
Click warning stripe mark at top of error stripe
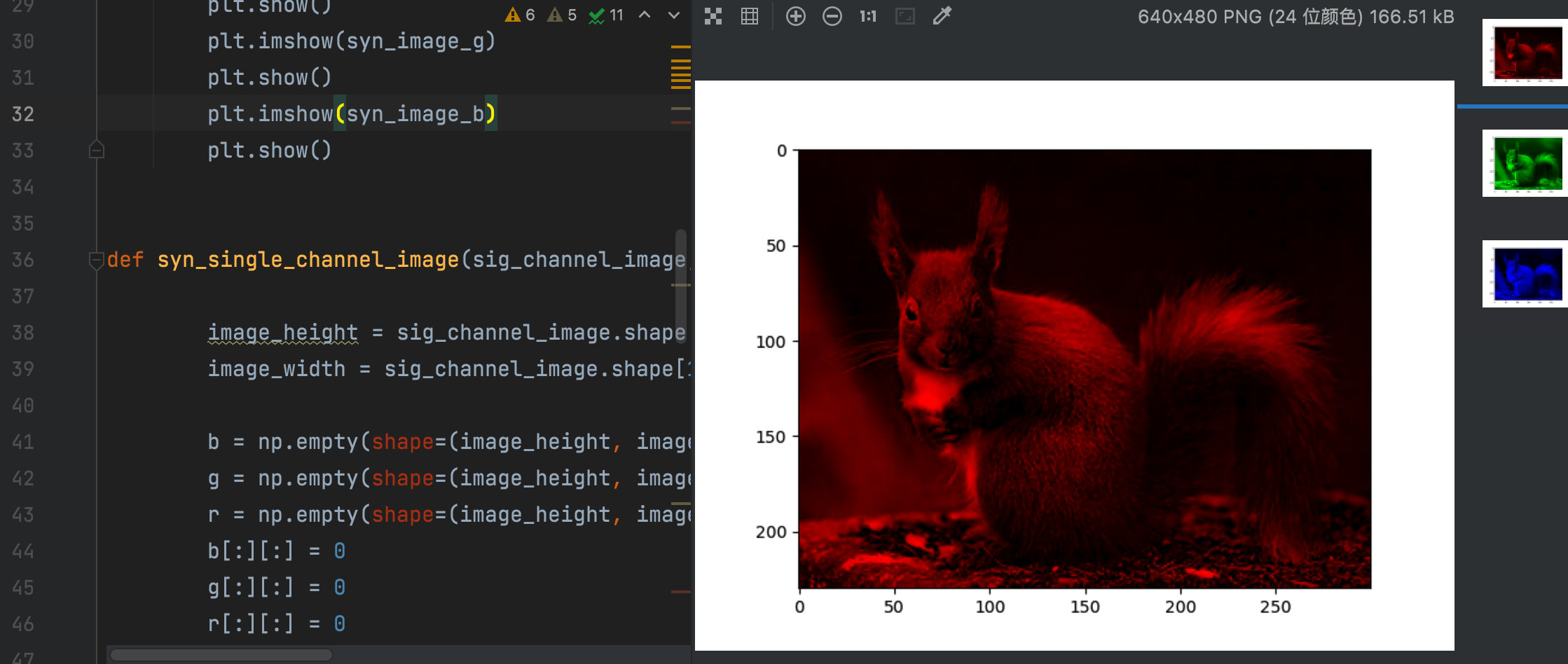[x=680, y=47]
